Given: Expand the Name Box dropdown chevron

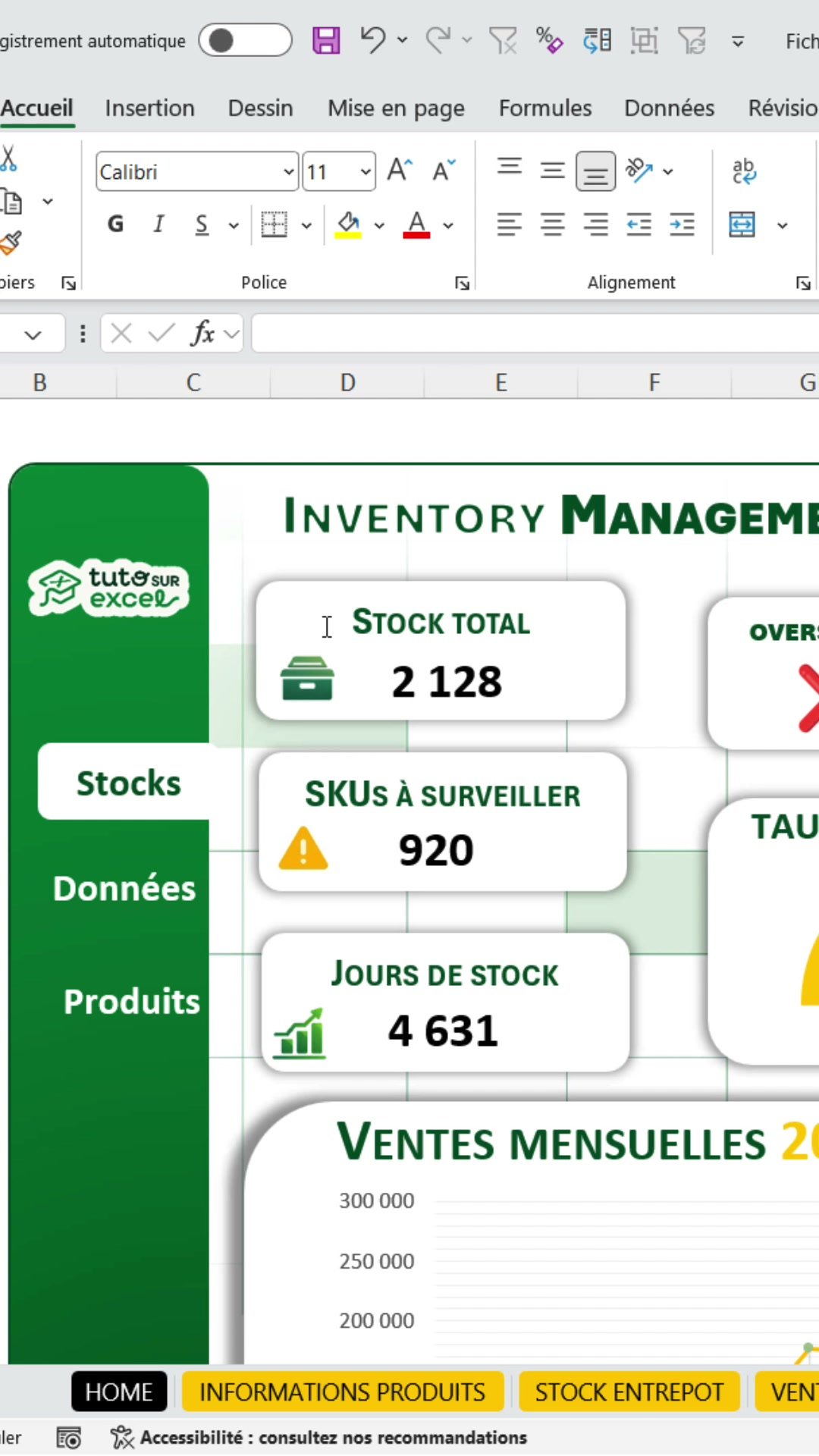Looking at the screenshot, I should pyautogui.click(x=33, y=335).
